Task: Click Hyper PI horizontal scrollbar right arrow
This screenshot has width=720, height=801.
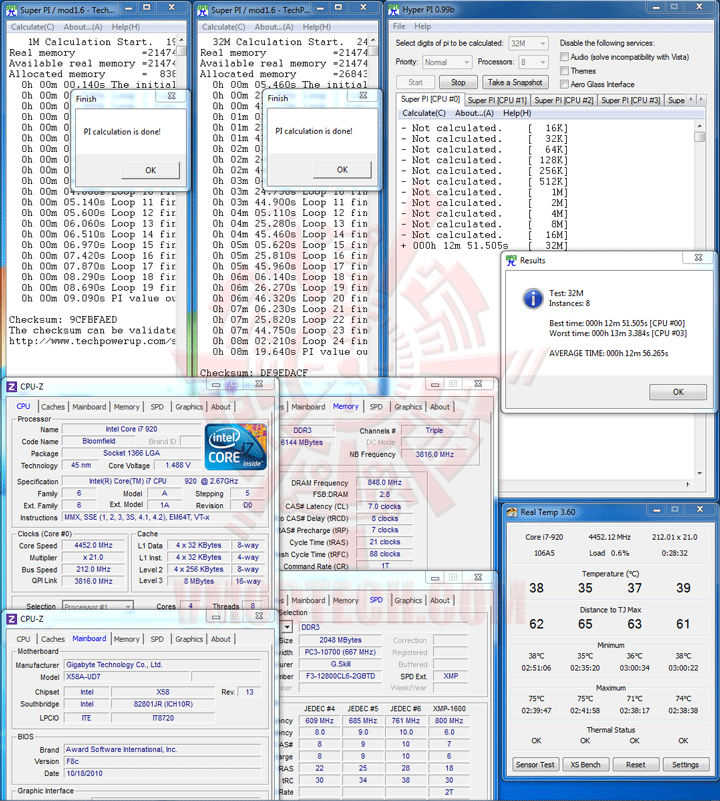Action: tap(688, 484)
